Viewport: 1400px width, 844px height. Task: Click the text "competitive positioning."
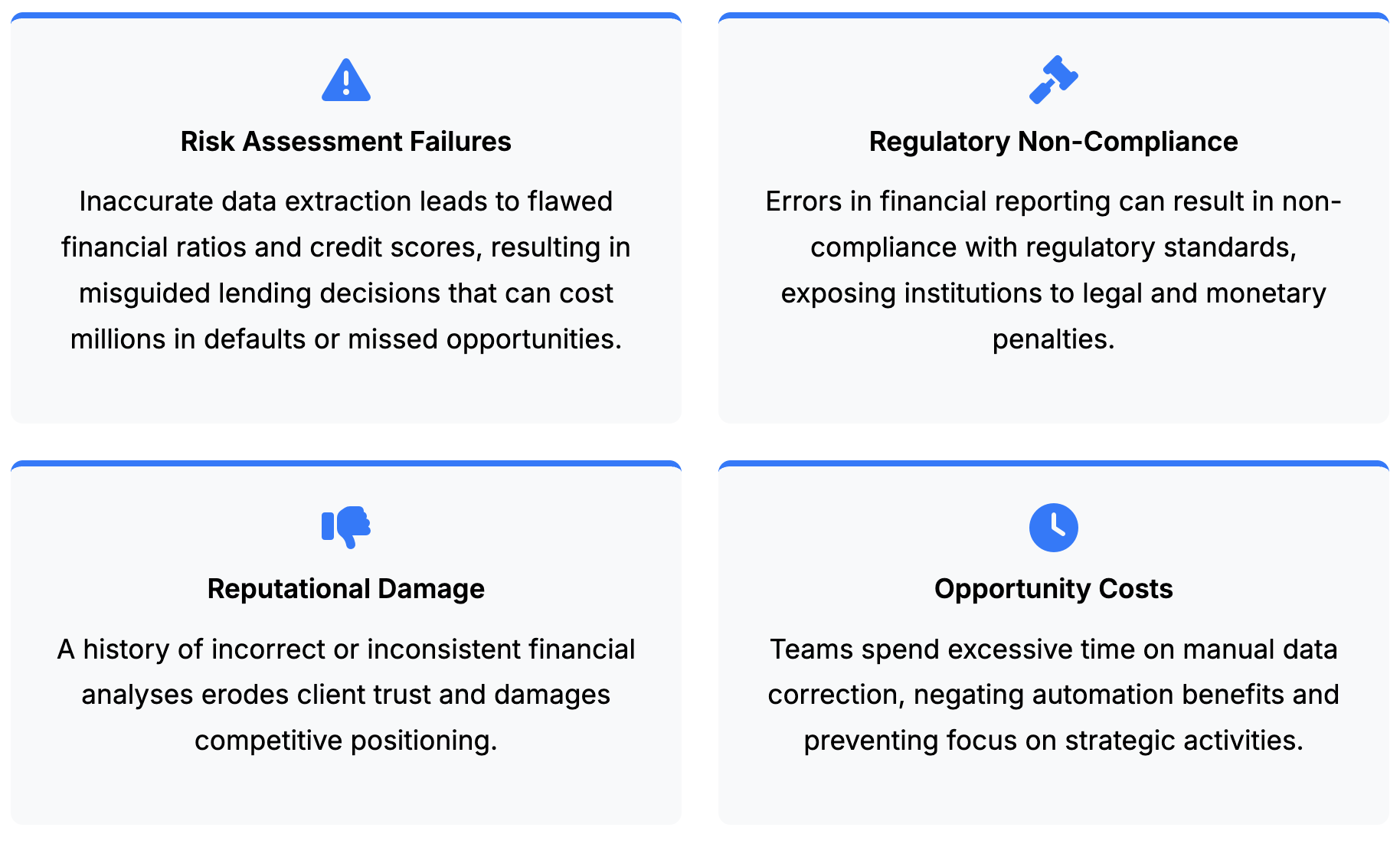346,741
